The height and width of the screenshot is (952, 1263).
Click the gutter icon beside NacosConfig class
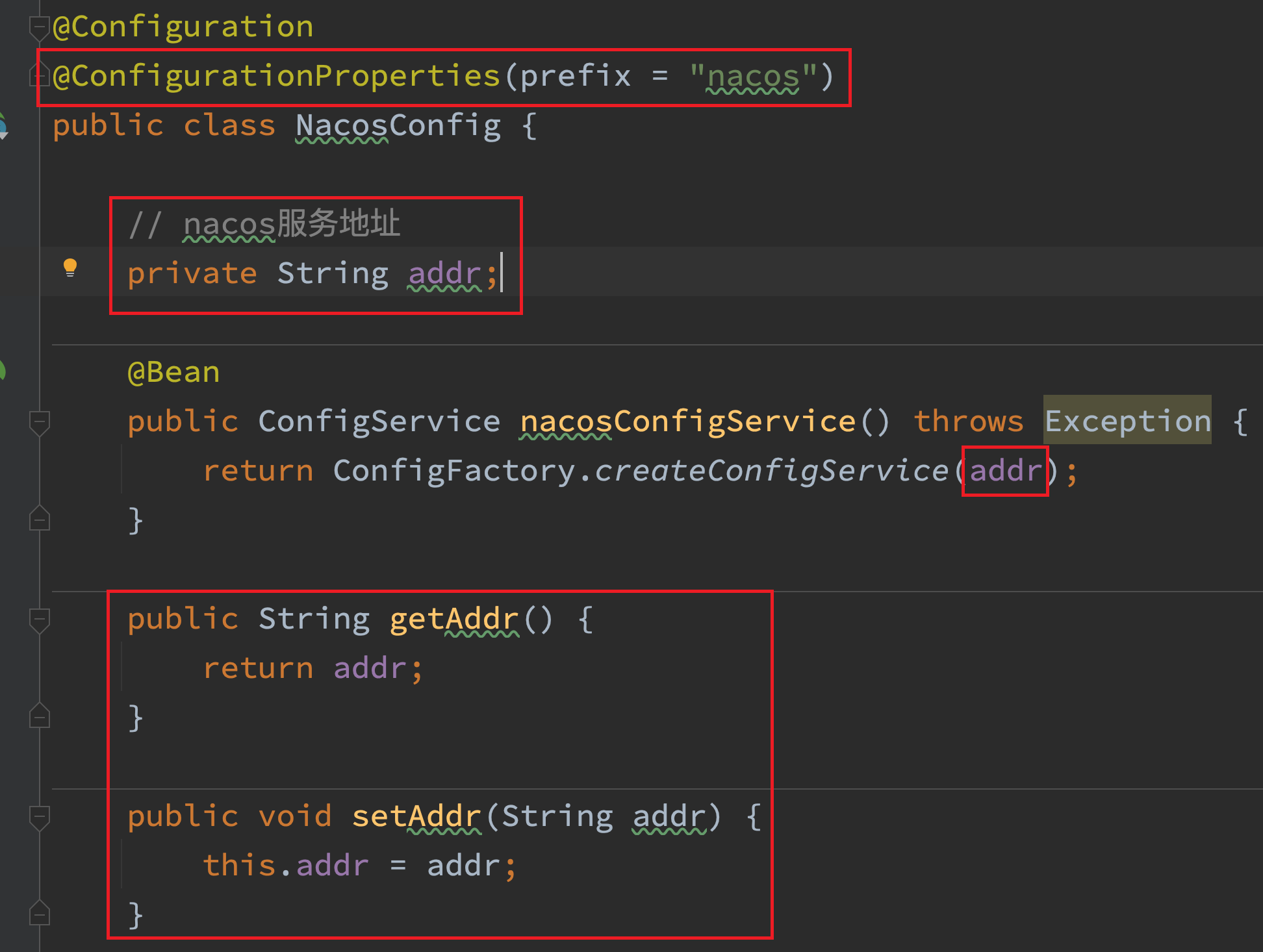[3, 125]
